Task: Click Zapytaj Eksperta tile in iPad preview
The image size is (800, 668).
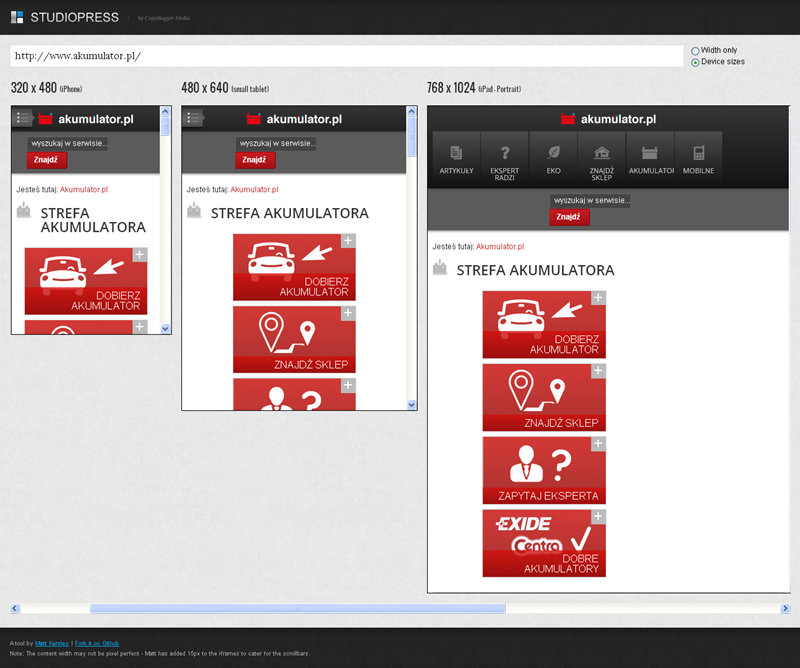Action: [543, 470]
